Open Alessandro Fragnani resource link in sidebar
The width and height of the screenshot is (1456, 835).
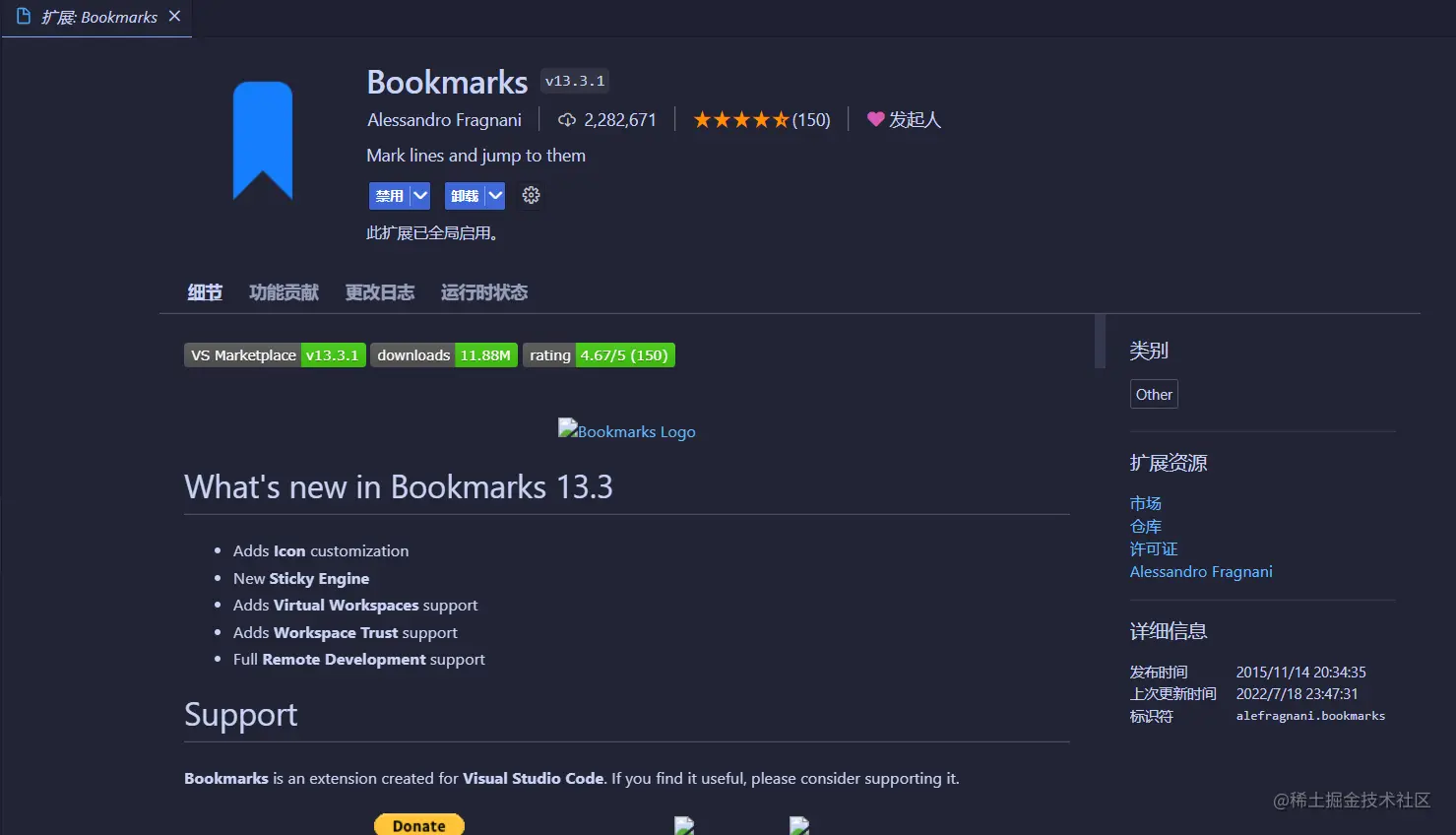point(1201,571)
